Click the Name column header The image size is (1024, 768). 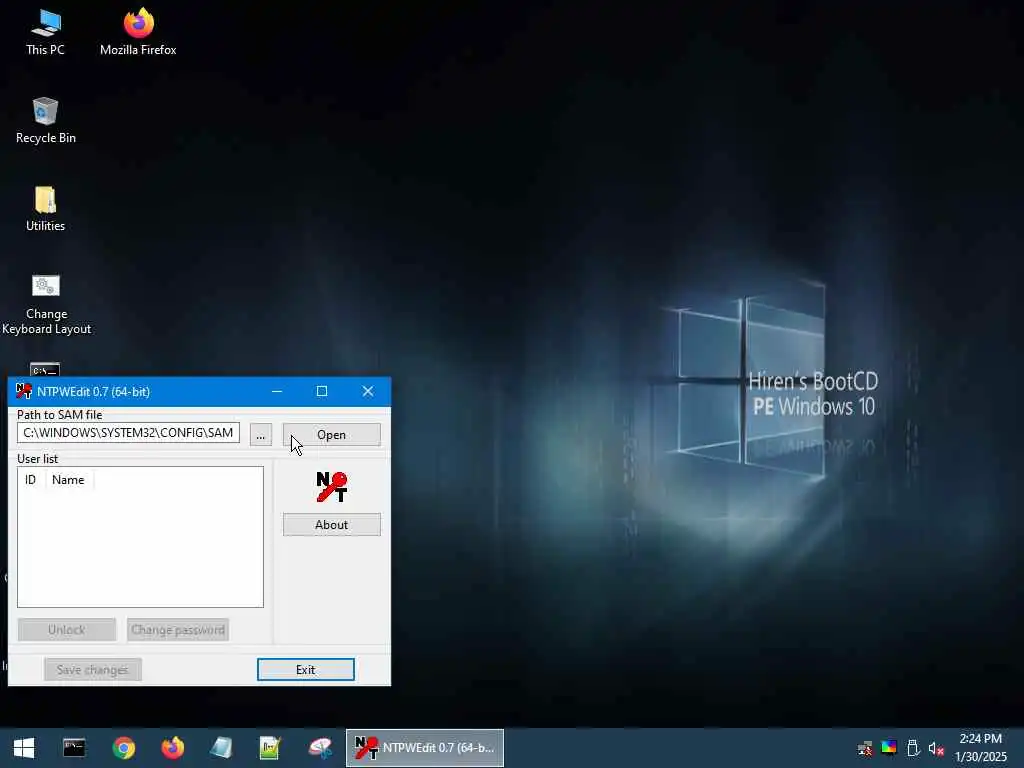tap(69, 480)
